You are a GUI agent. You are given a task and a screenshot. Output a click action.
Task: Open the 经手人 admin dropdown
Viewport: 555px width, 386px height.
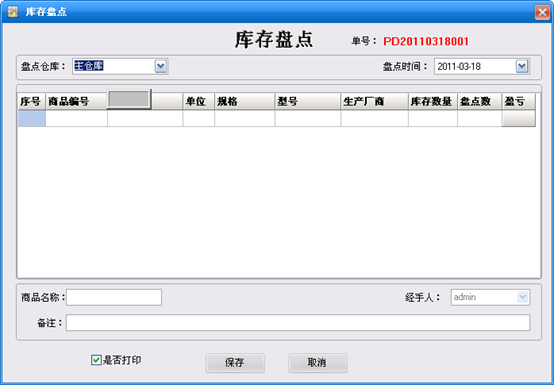(522, 297)
